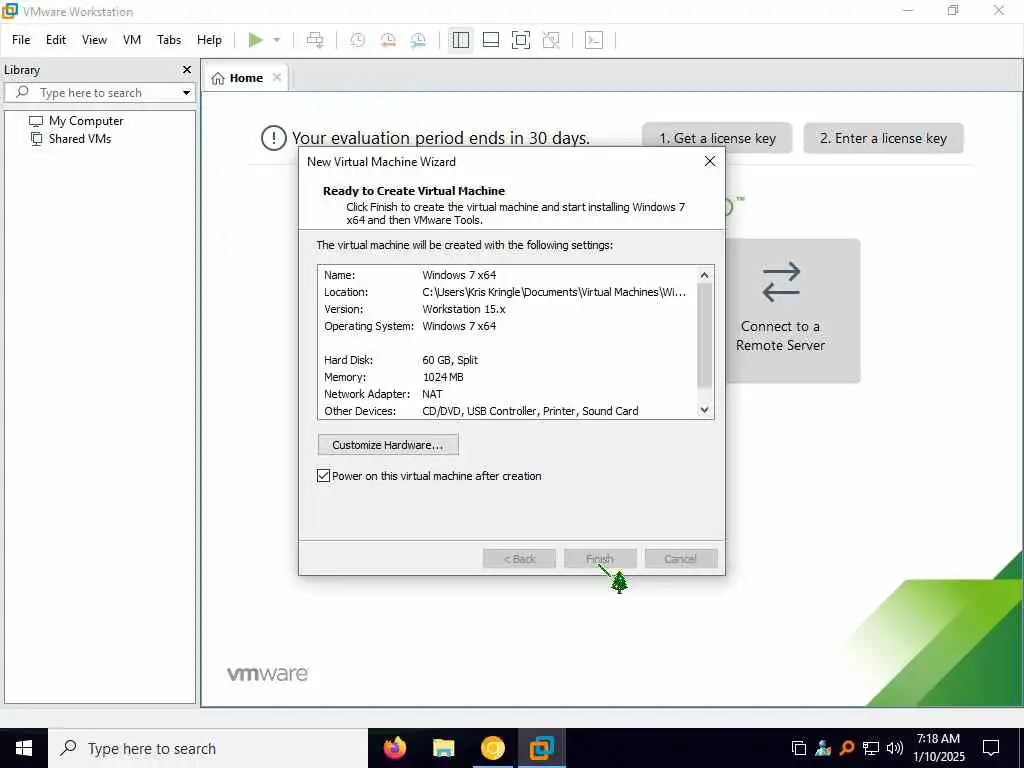
Task: Click the green Power On play icon
Action: point(255,40)
